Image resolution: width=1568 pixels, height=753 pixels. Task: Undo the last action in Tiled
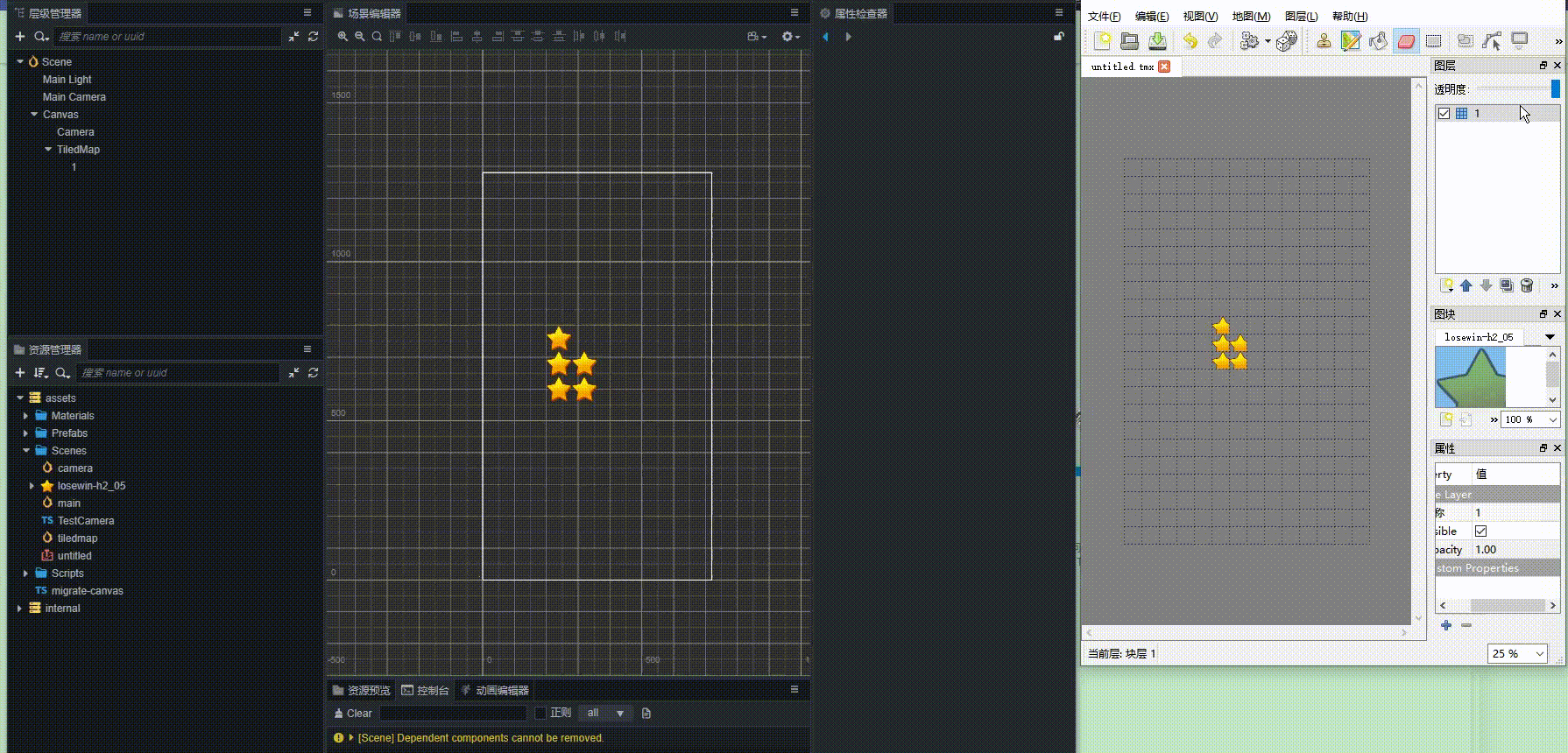pos(1190,40)
